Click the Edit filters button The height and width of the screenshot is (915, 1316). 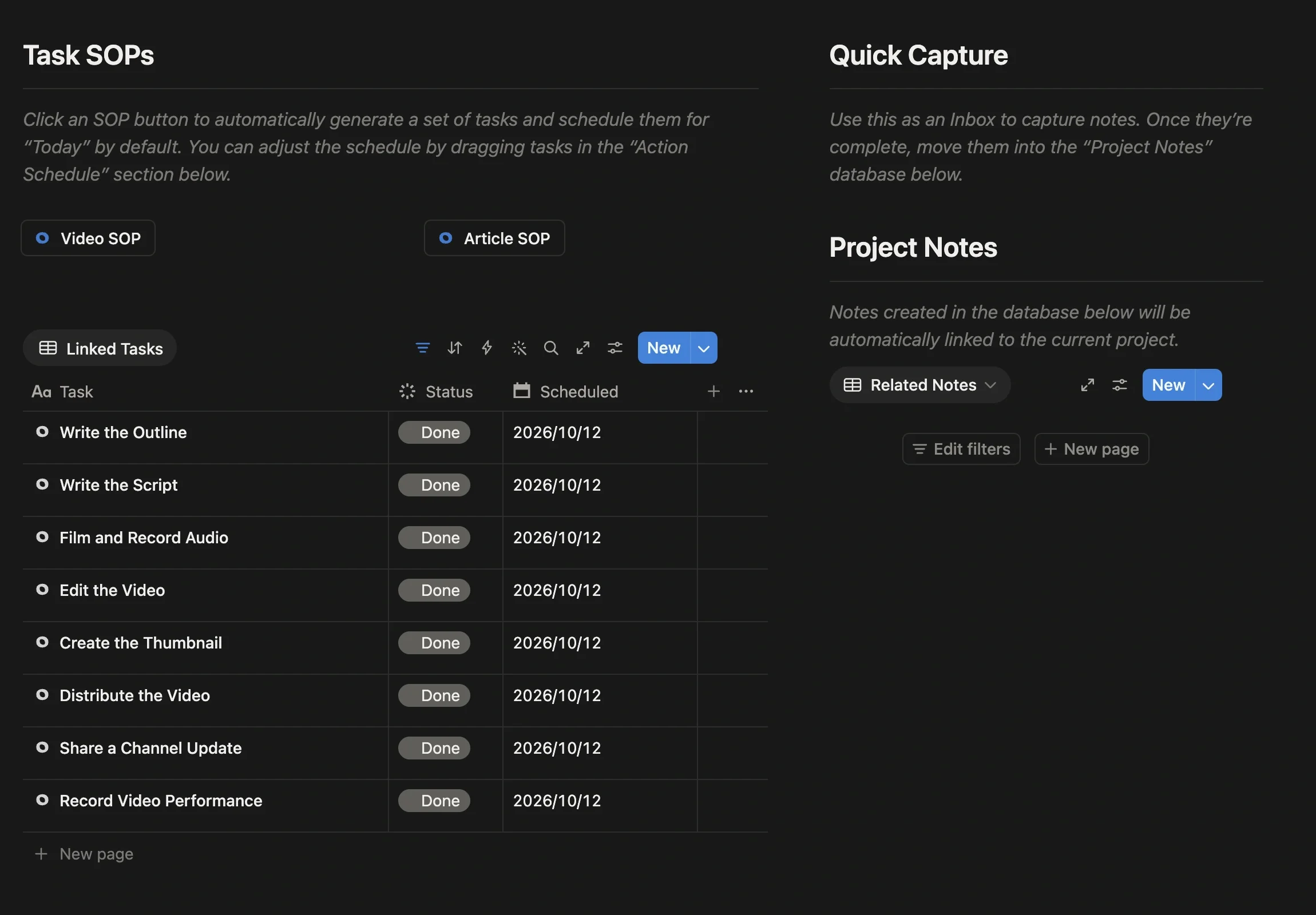[961, 448]
